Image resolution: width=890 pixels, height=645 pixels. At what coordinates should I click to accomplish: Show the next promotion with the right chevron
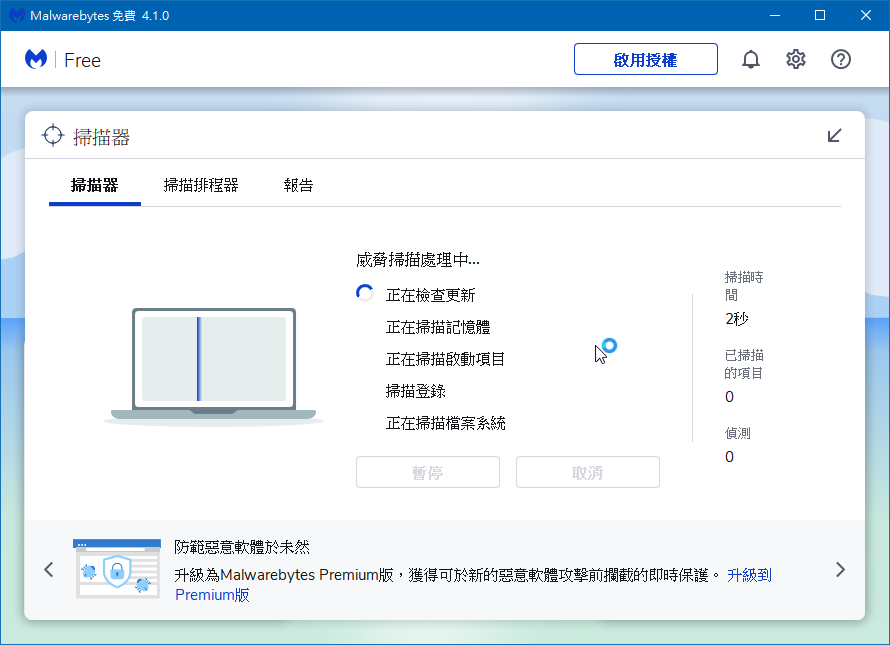[x=840, y=569]
